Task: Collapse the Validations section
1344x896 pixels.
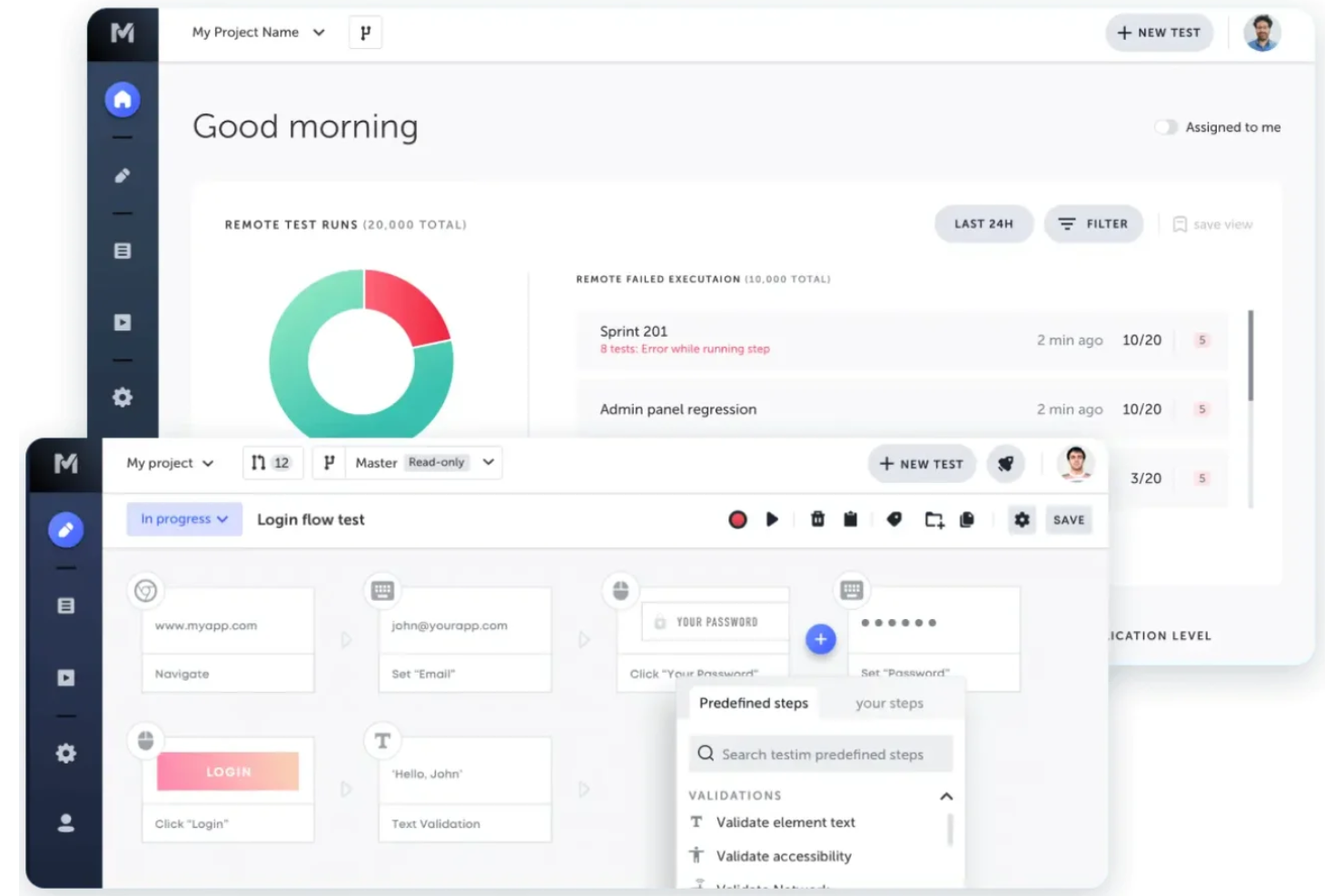Action: 946,796
